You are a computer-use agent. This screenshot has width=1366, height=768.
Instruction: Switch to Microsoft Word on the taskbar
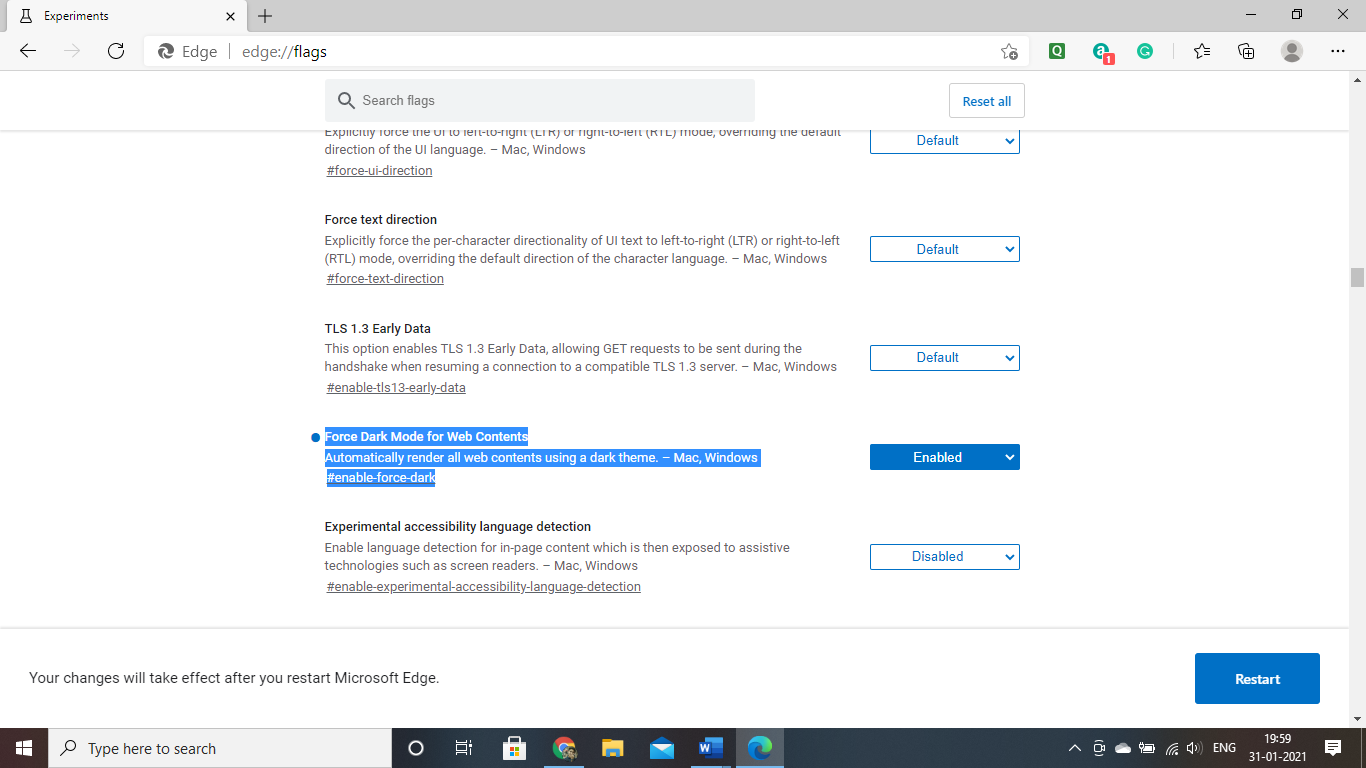[x=711, y=748]
